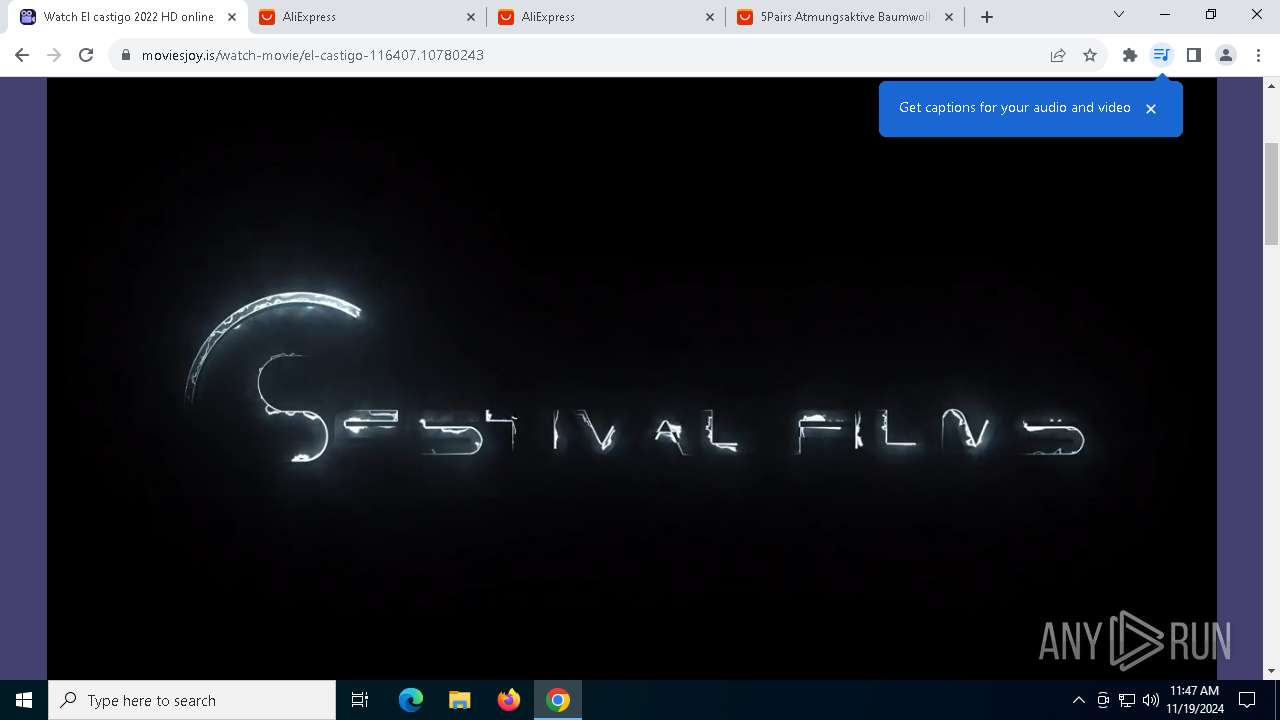
Task: Bookmark this tab with star icon
Action: pyautogui.click(x=1090, y=55)
